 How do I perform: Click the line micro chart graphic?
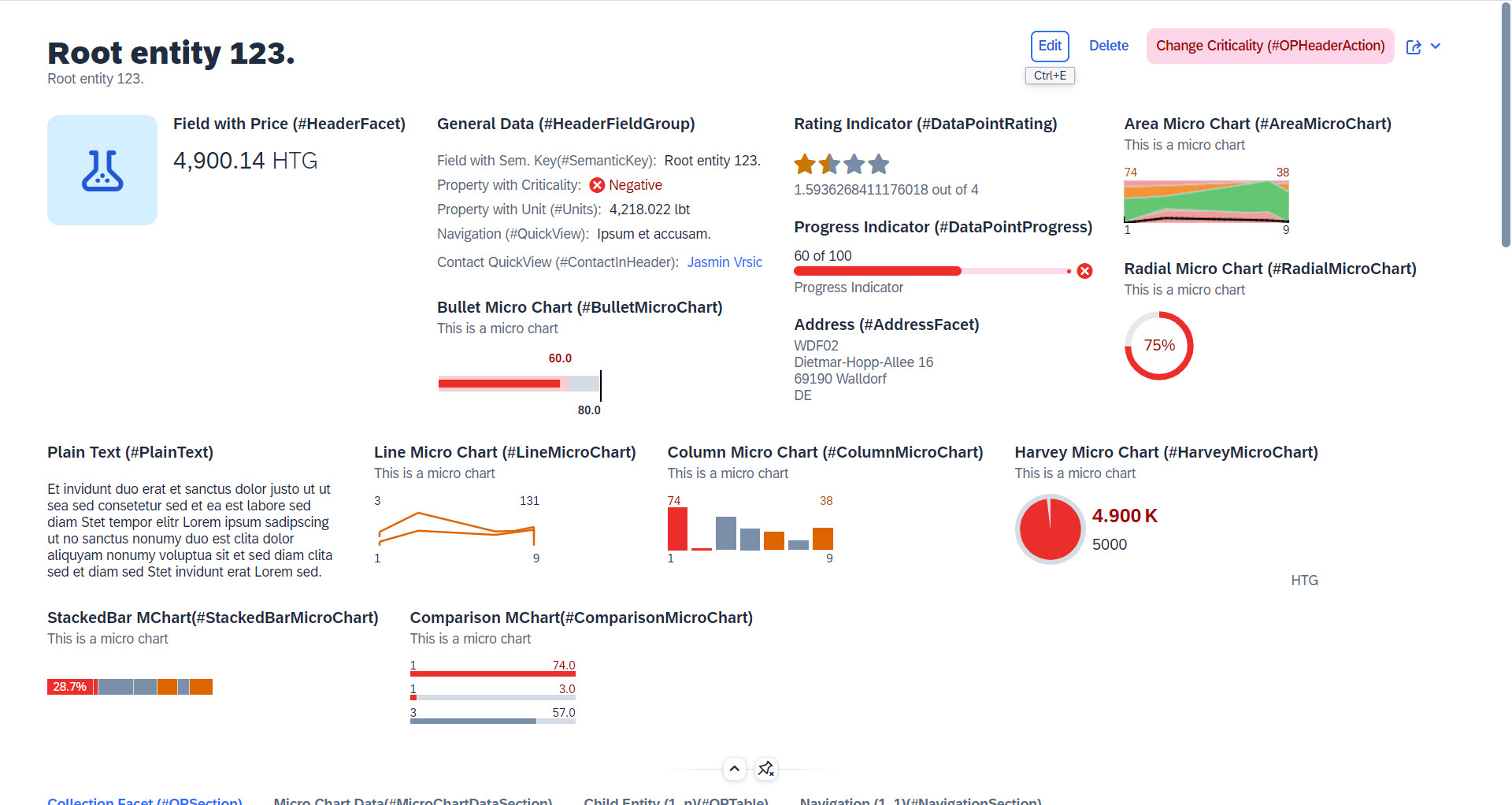pyautogui.click(x=457, y=529)
